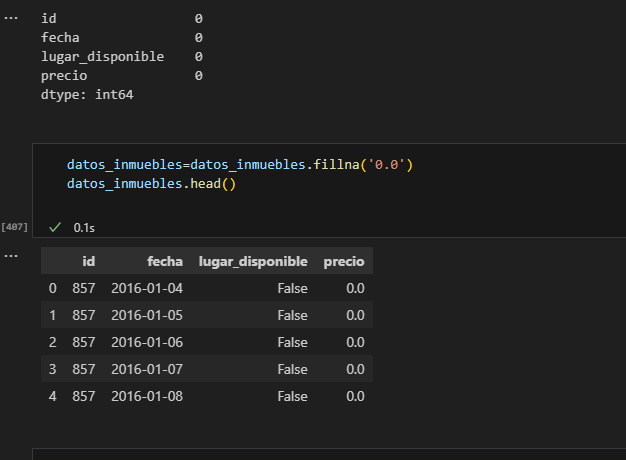This screenshot has height=460, width=626.
Task: Select date cell 2016-01-05
Action: tap(147, 315)
